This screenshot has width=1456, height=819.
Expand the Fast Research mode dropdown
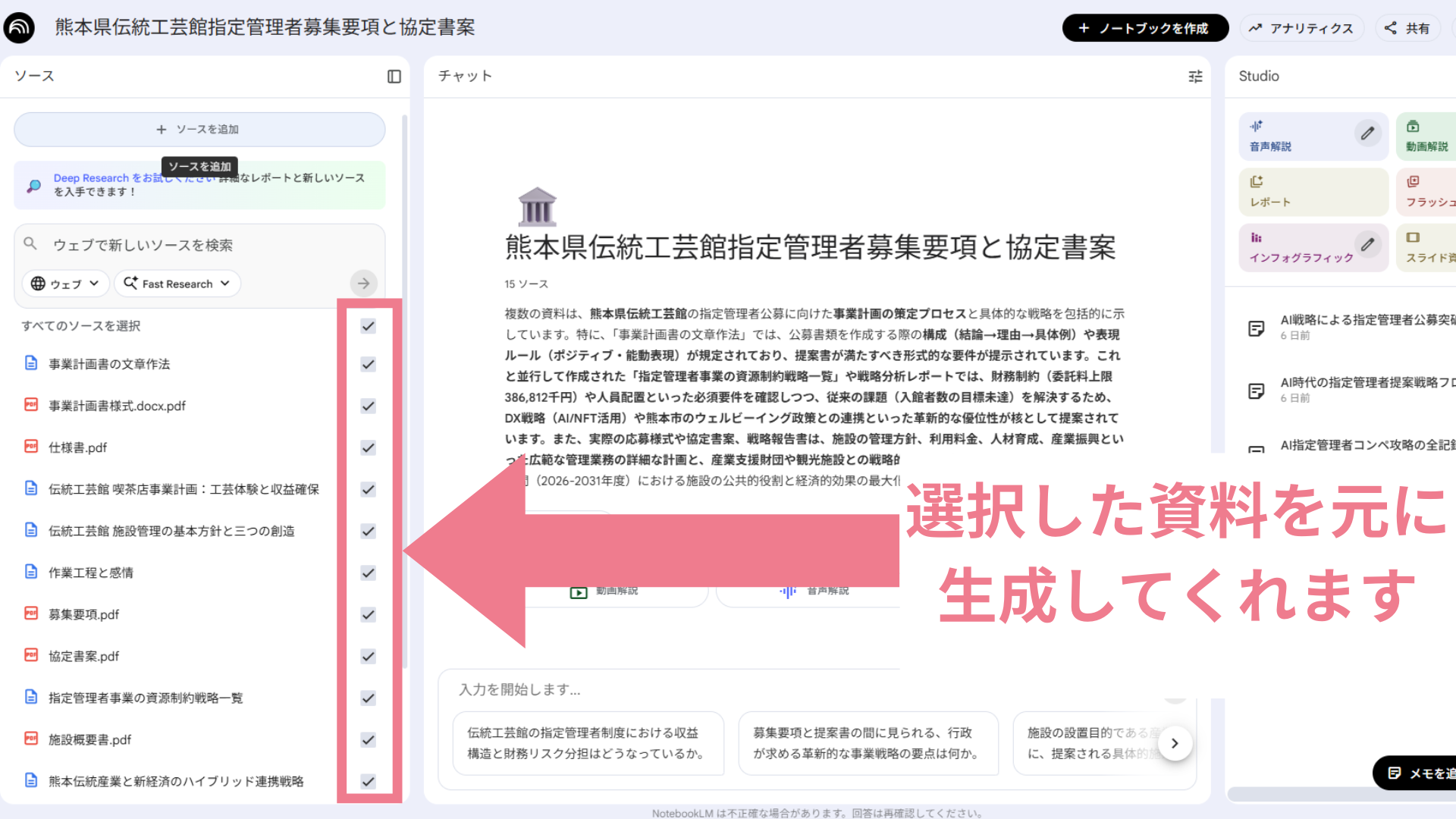click(x=177, y=284)
